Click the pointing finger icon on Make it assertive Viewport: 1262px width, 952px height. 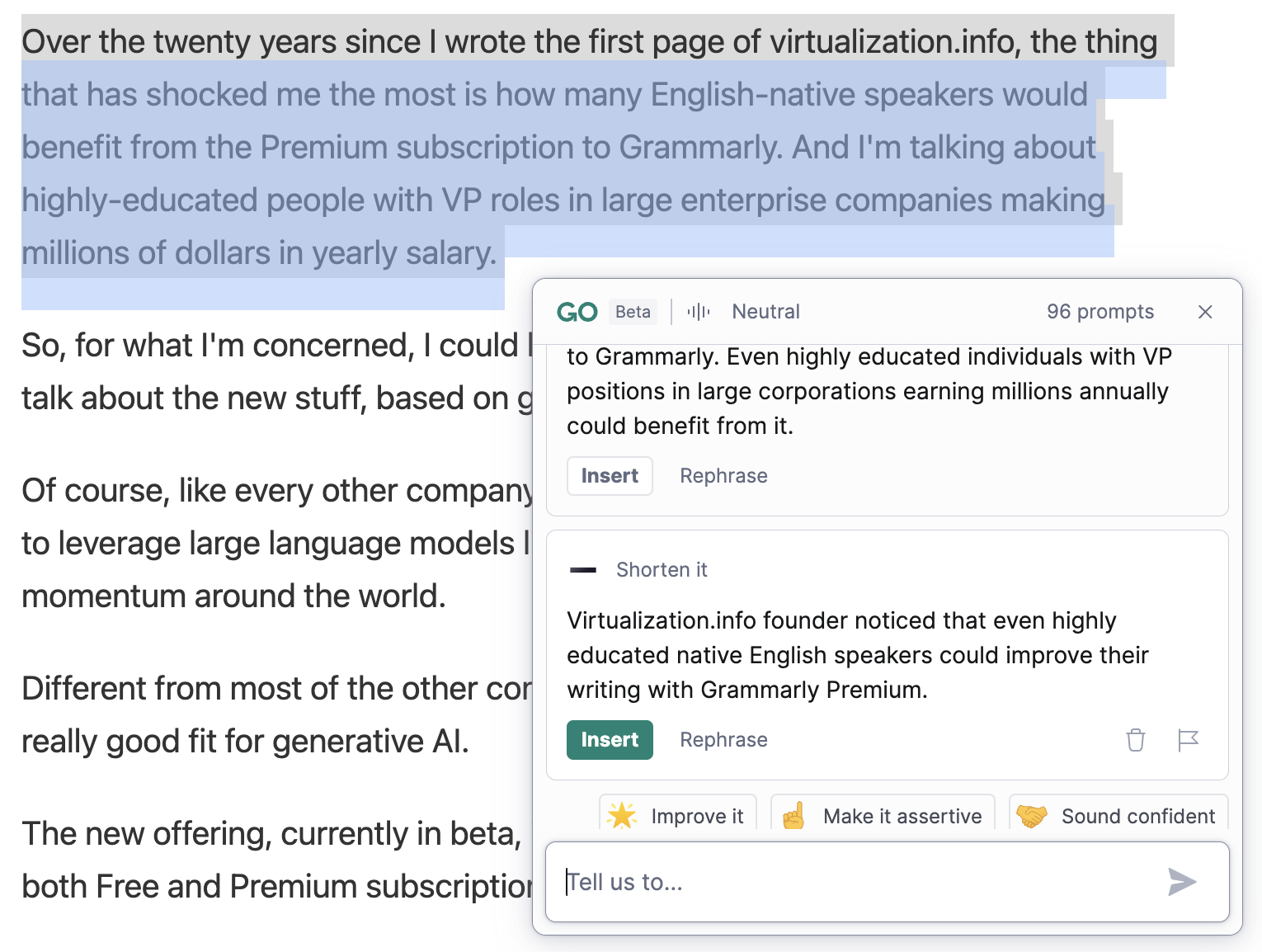point(793,816)
